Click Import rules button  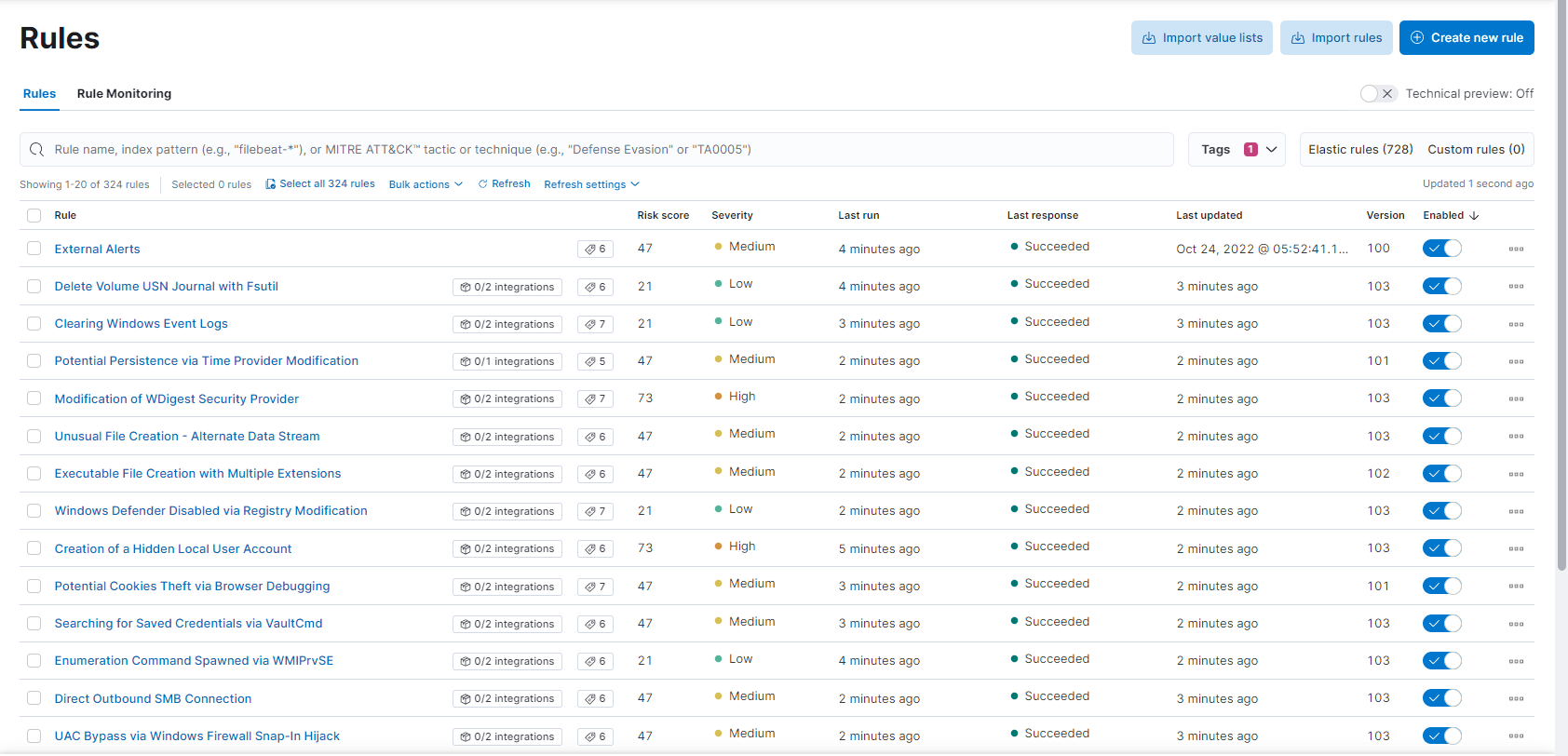pyautogui.click(x=1336, y=38)
